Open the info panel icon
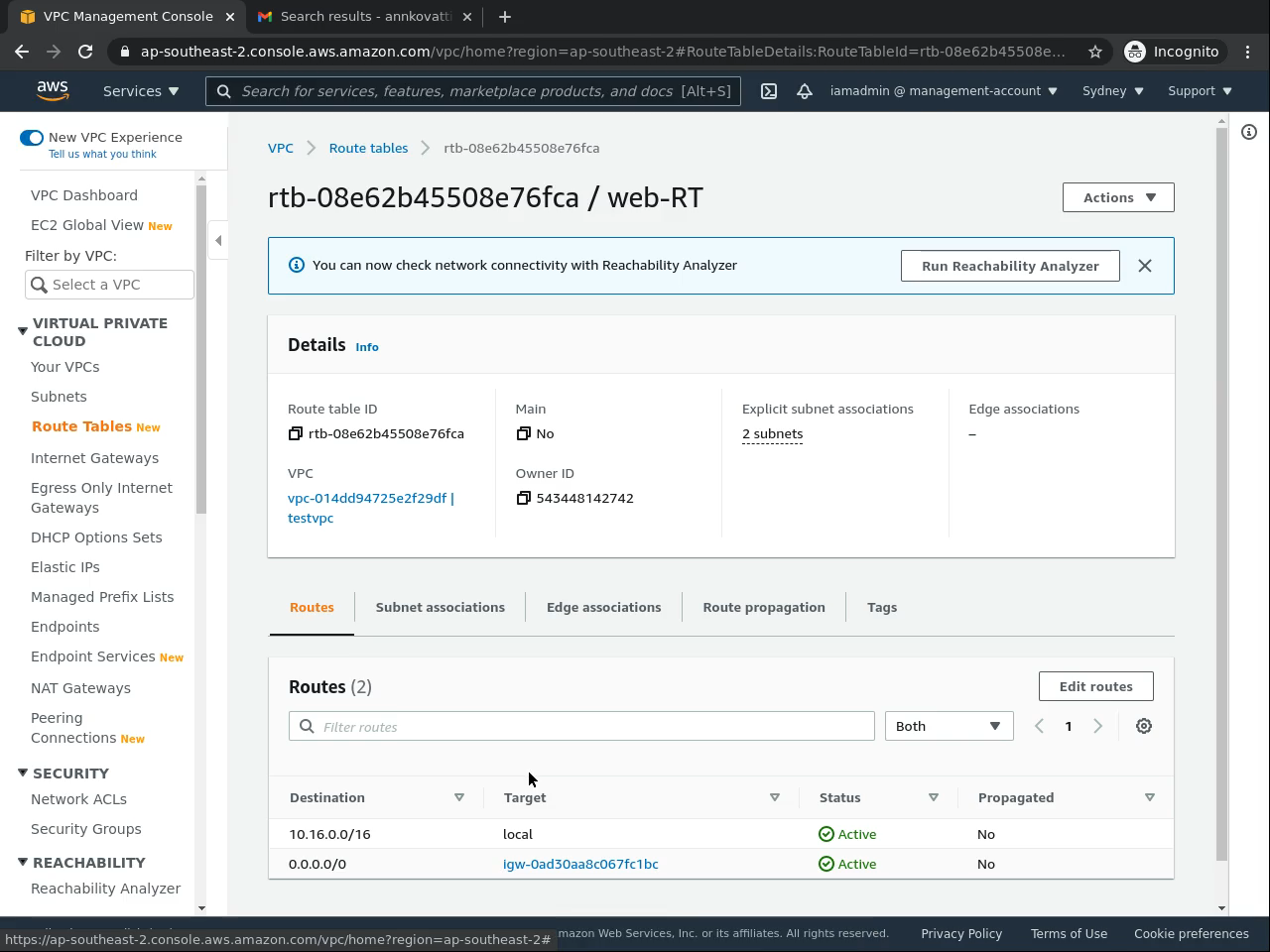This screenshot has height=952, width=1270. [x=1249, y=132]
